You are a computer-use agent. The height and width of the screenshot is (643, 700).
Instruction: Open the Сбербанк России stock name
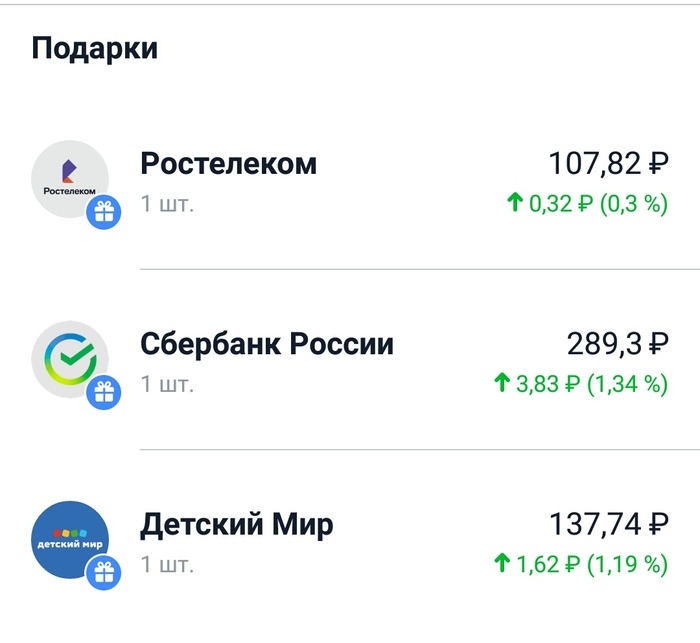267,344
